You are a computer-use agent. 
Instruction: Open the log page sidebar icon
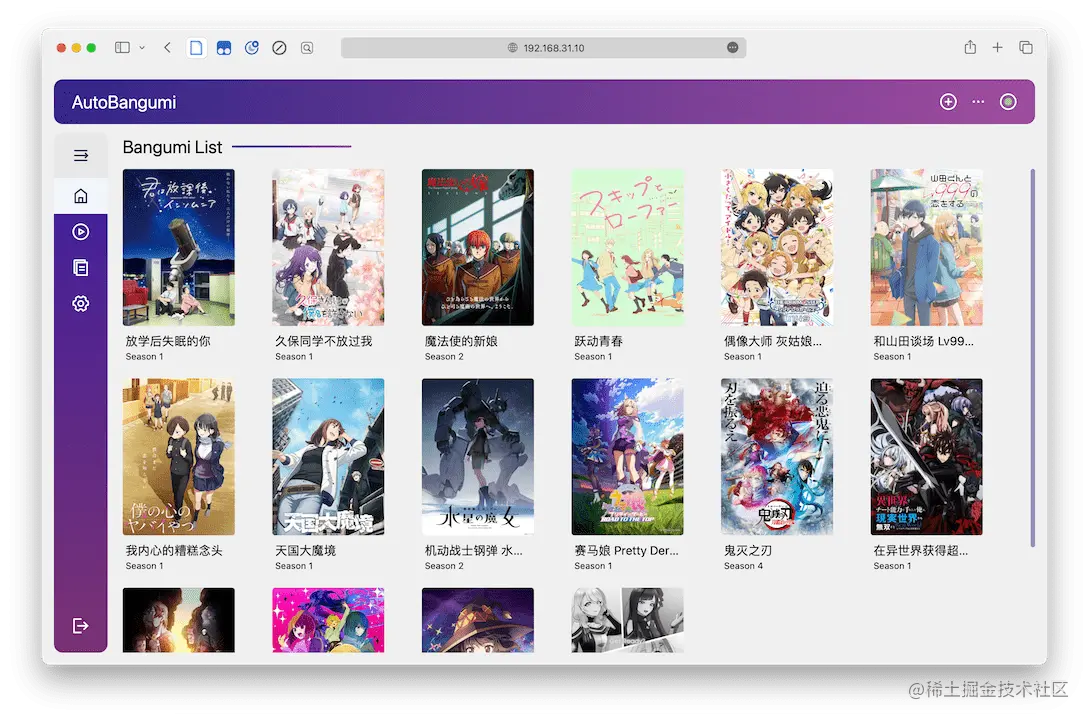click(81, 268)
